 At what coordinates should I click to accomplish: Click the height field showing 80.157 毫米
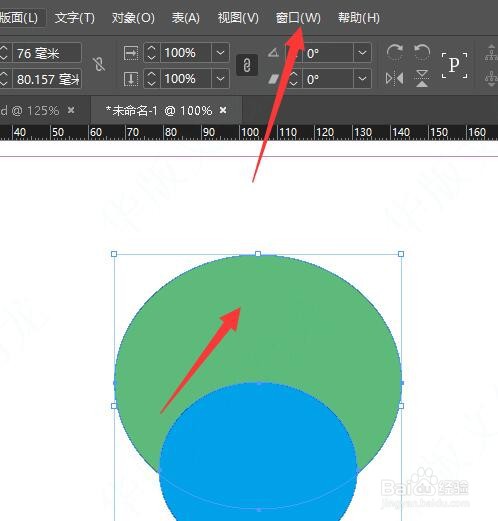click(47, 79)
